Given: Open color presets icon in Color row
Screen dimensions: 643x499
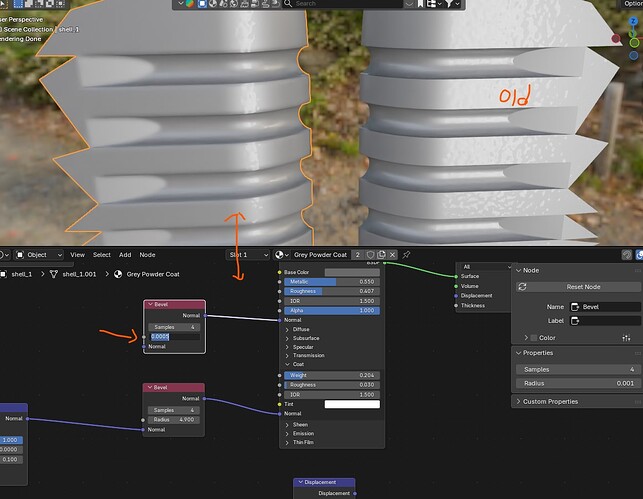Looking at the screenshot, I should tap(626, 338).
